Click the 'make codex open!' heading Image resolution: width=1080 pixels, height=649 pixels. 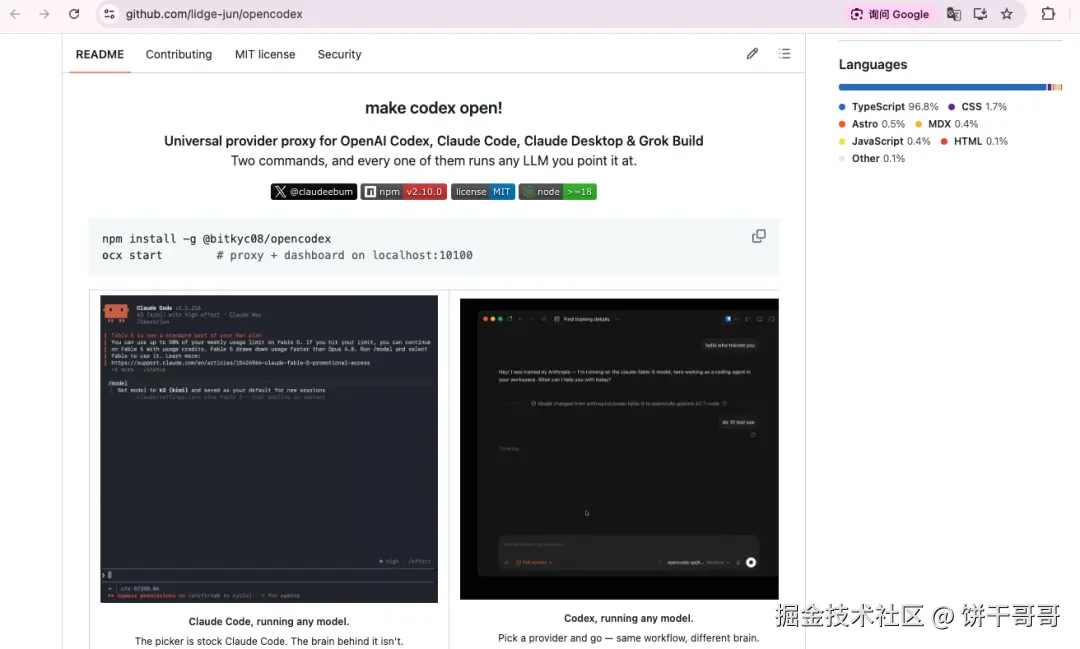pyautogui.click(x=433, y=108)
